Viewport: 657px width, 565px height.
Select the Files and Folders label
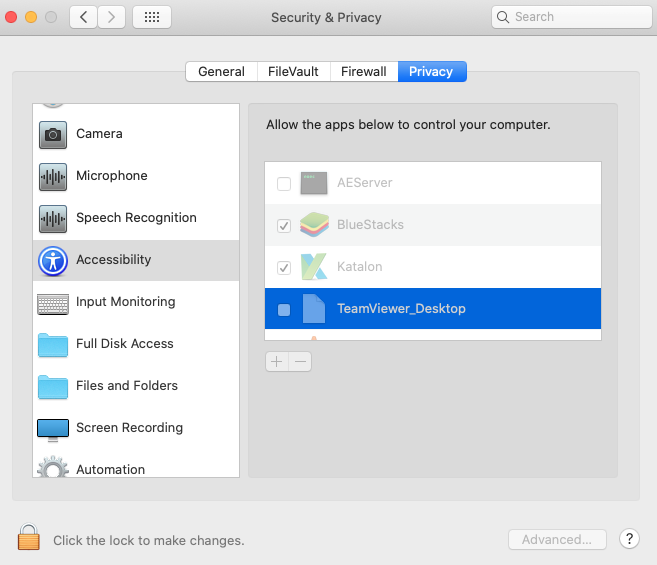click(127, 386)
